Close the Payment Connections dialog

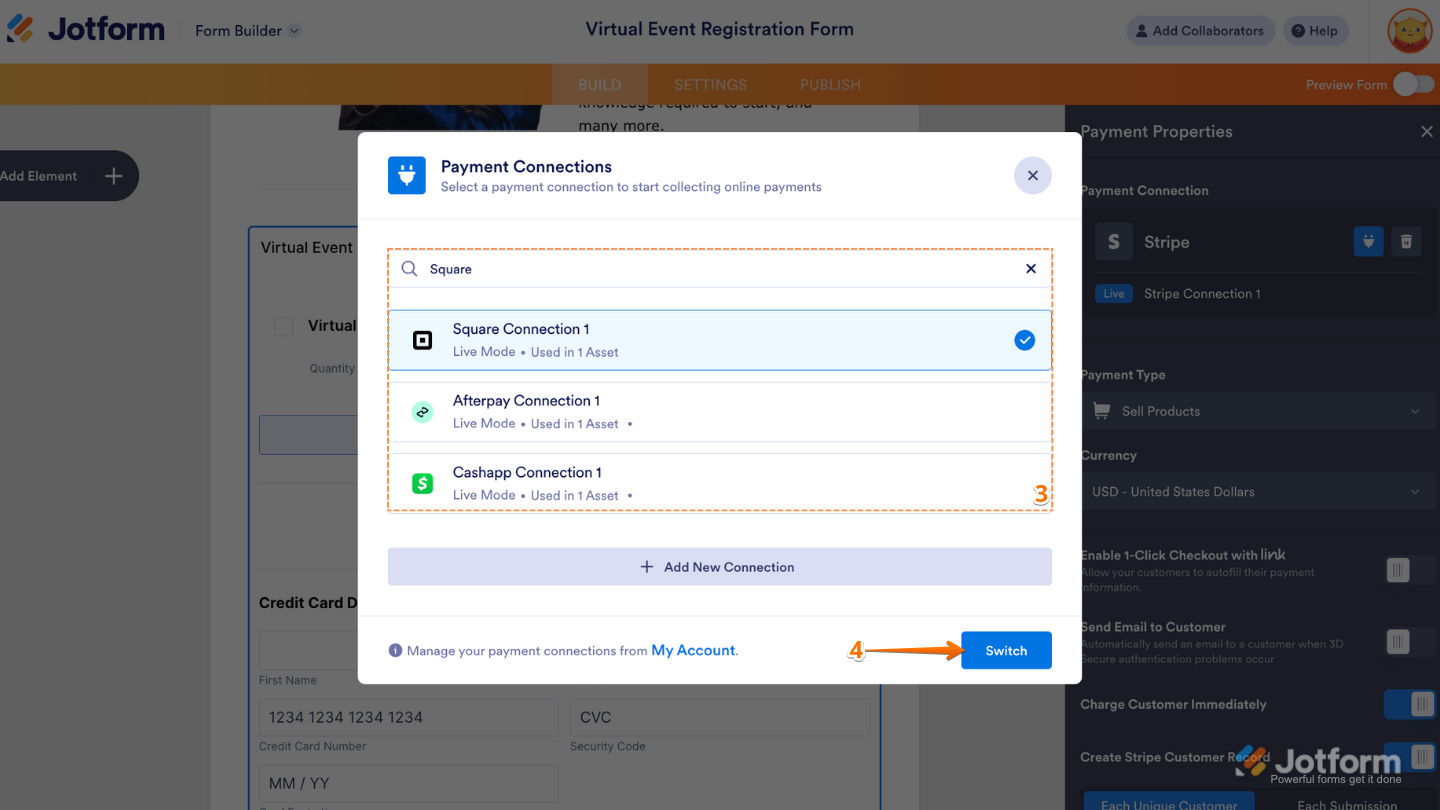(x=1033, y=175)
